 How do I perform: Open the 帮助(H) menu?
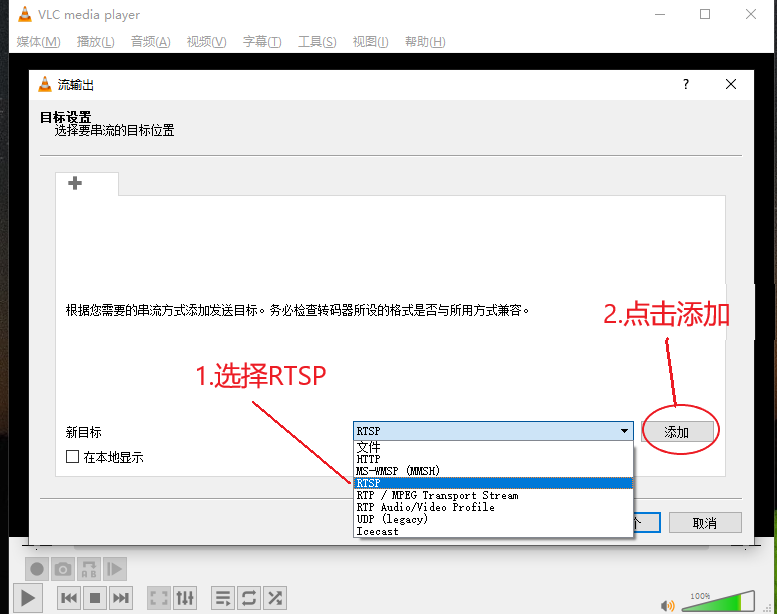(x=425, y=42)
